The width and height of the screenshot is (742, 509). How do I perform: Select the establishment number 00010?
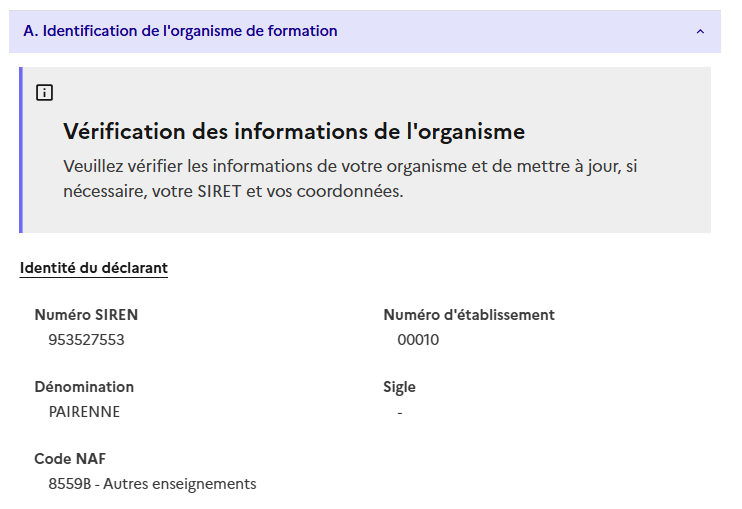418,340
